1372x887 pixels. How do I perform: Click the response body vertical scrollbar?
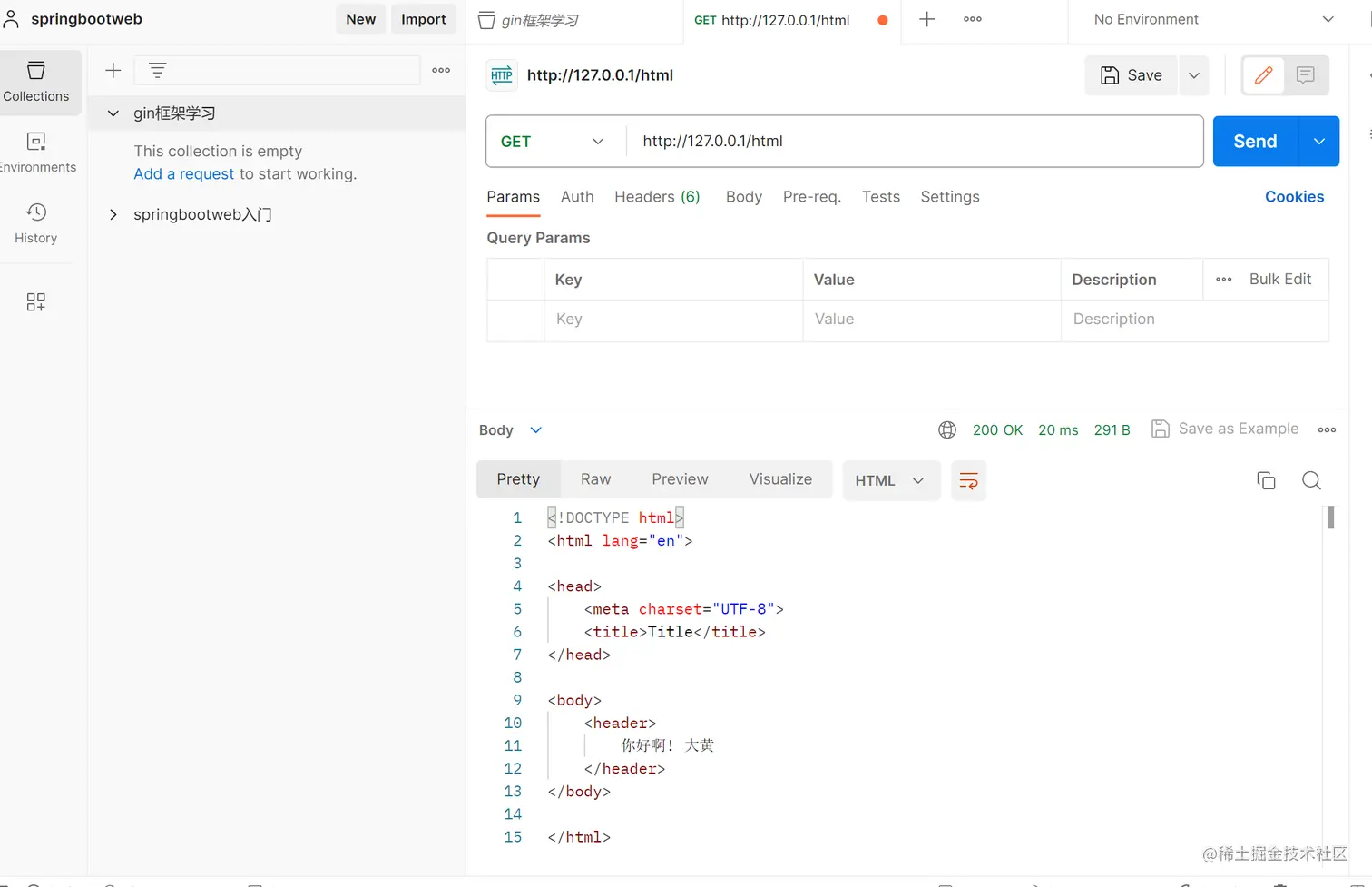point(1331,517)
